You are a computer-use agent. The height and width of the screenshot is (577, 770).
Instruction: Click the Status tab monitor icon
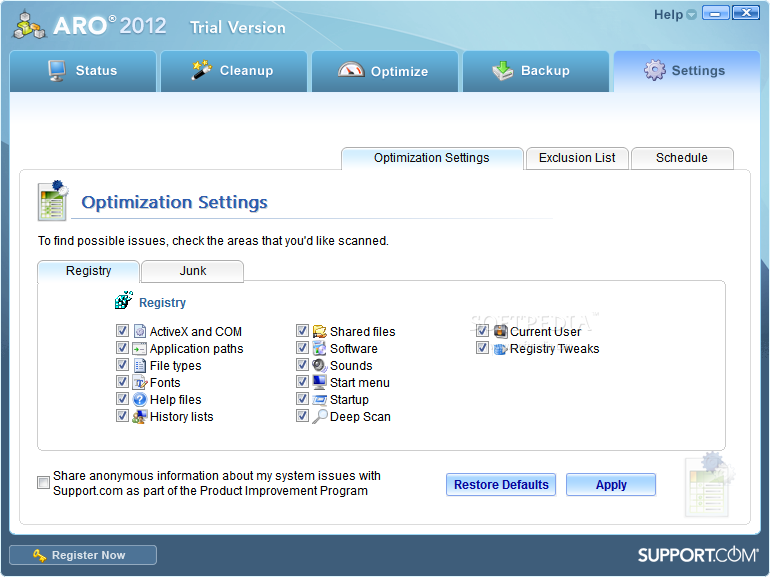point(57,71)
